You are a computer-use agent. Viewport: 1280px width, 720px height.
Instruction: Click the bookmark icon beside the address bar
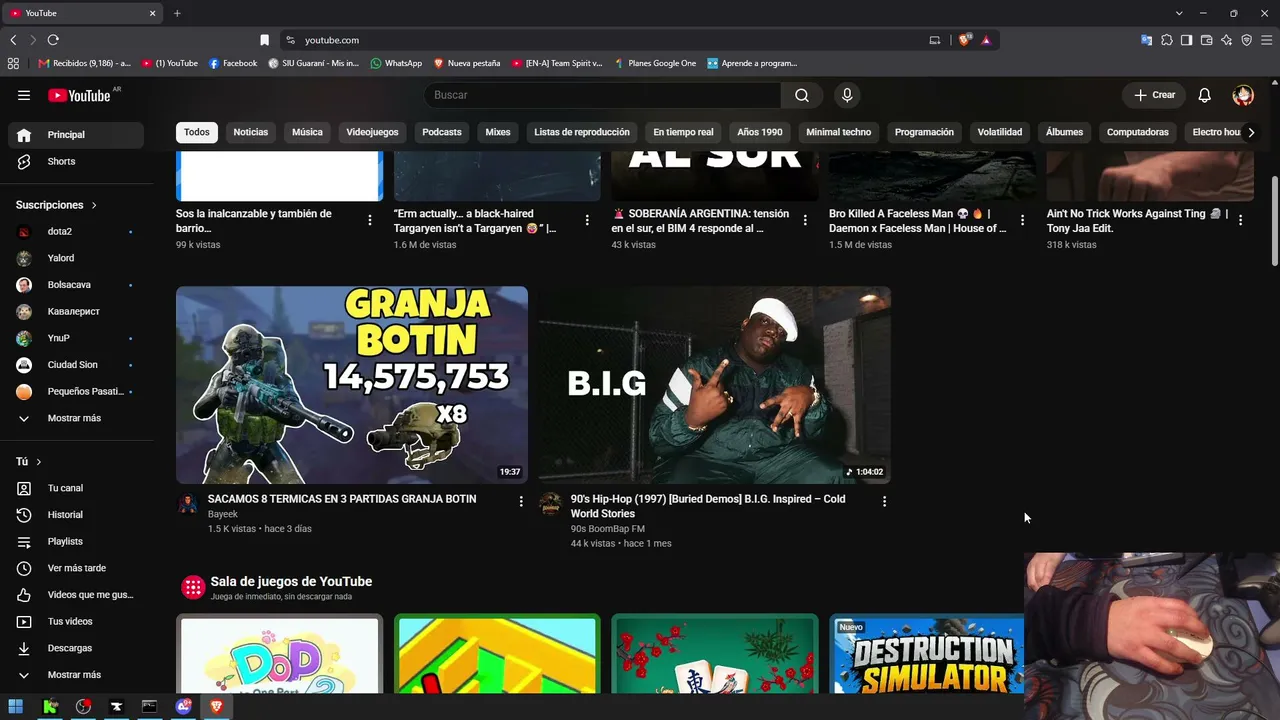click(264, 40)
